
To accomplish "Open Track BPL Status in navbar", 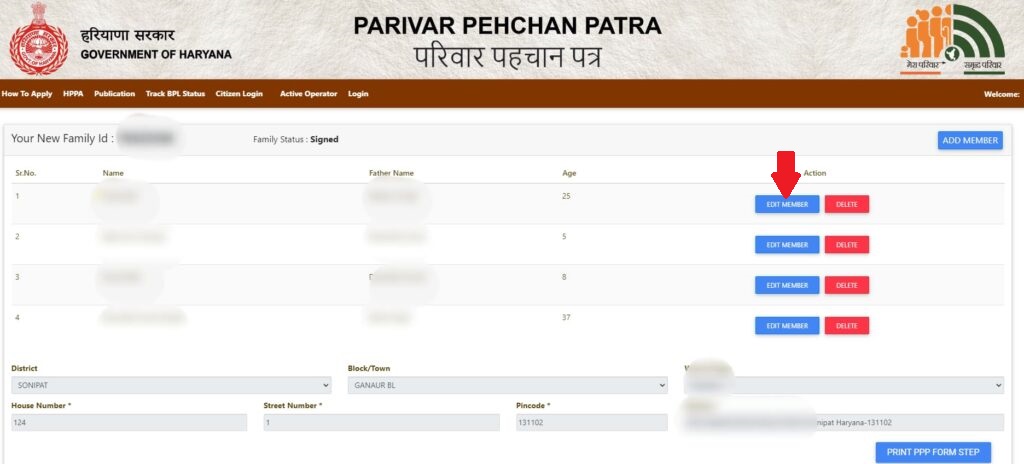I will pyautogui.click(x=175, y=93).
